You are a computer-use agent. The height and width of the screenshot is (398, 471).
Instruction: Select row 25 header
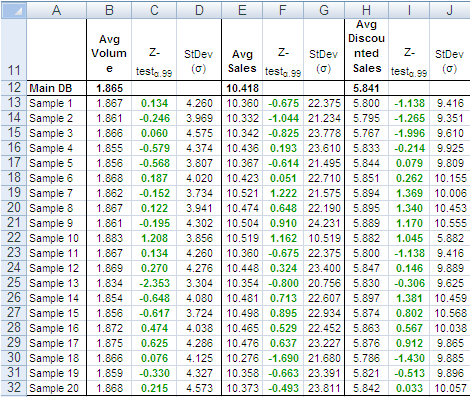pos(14,283)
